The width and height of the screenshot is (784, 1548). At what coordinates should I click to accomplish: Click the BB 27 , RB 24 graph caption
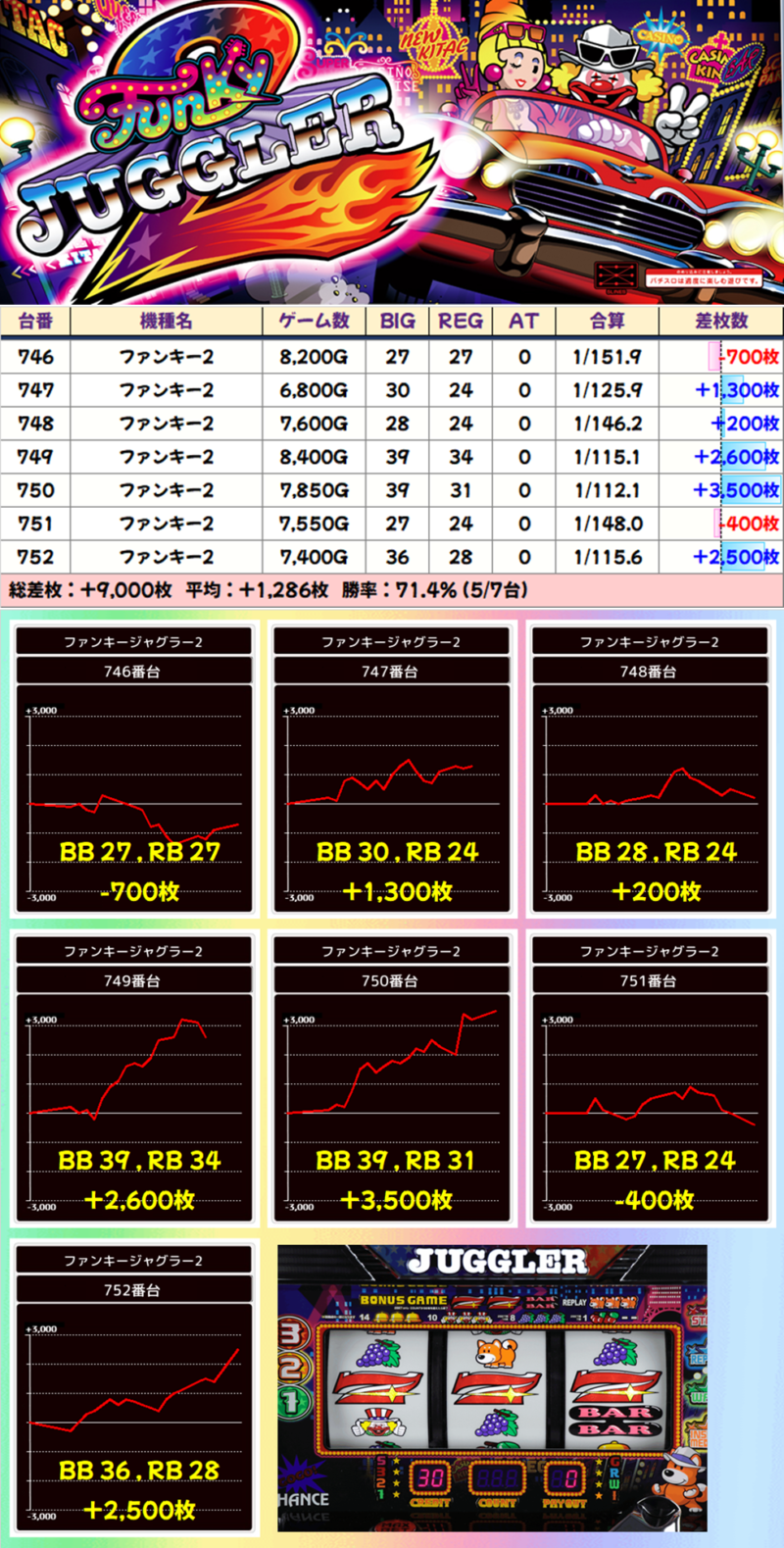tap(656, 1160)
